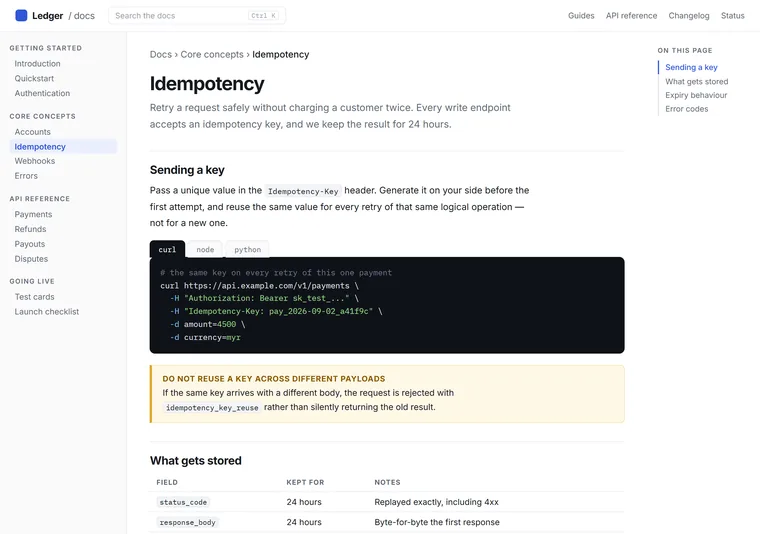Click the Idempotency-Key inline code
The image size is (760, 534).
[x=303, y=191]
